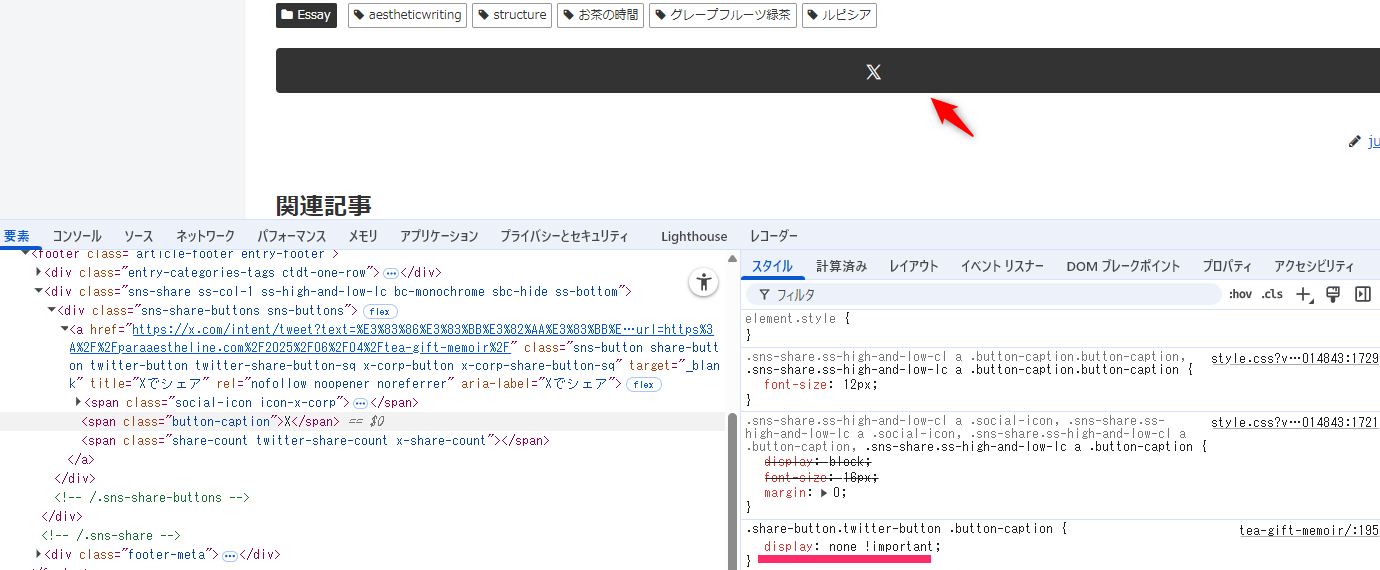Switch to the レコーダー tab
The height and width of the screenshot is (570, 1380).
(x=774, y=236)
